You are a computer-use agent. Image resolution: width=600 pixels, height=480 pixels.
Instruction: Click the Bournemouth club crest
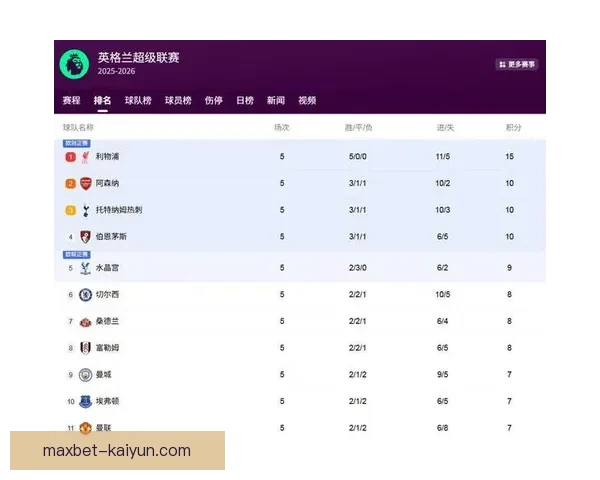85,237
